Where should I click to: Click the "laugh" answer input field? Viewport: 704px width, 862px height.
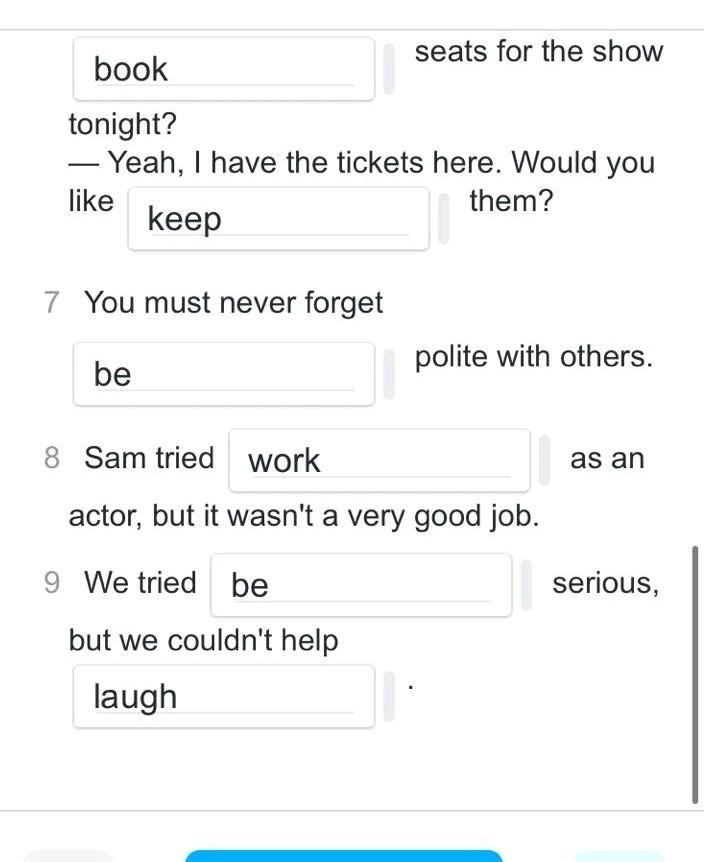[x=223, y=696]
